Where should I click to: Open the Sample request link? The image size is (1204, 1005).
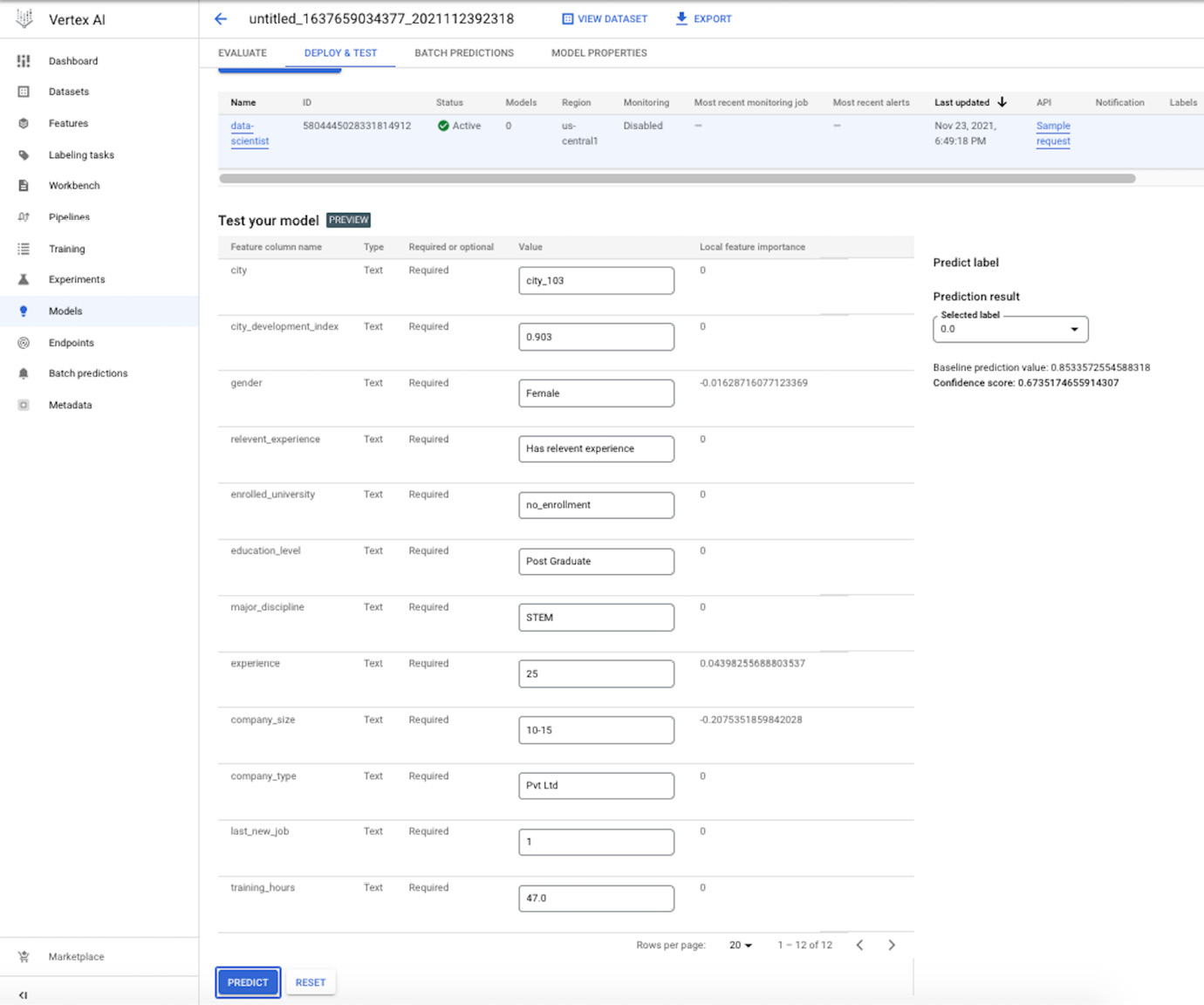[x=1053, y=133]
